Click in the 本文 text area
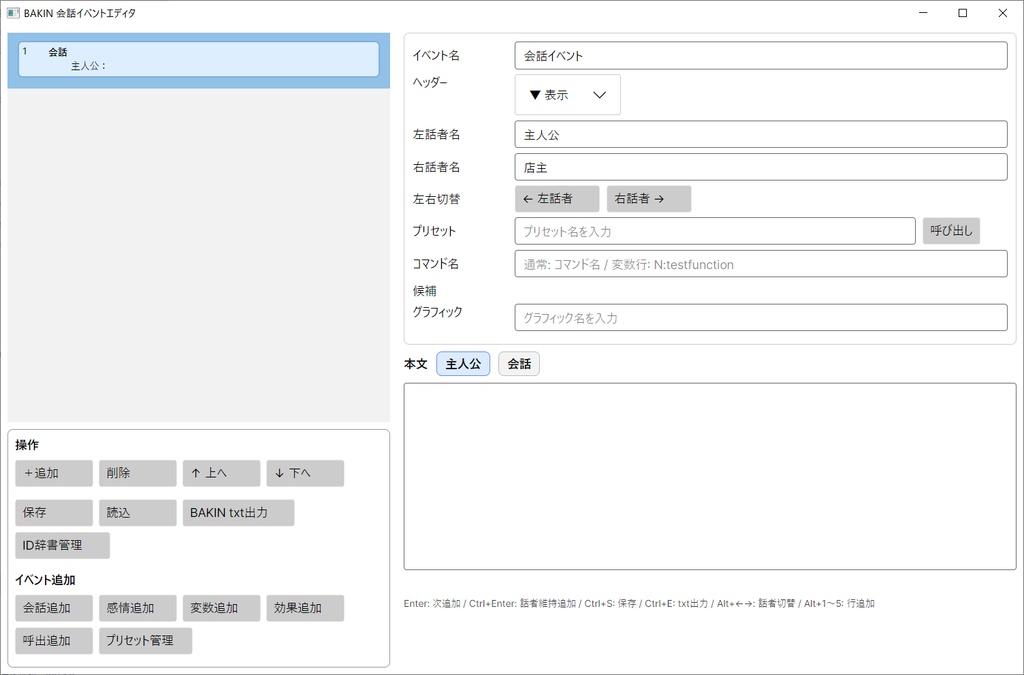1024x675 pixels. (x=710, y=477)
